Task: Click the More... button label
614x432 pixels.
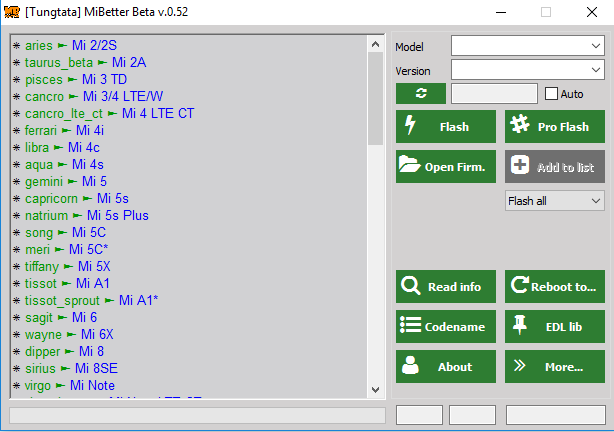Action: [564, 367]
